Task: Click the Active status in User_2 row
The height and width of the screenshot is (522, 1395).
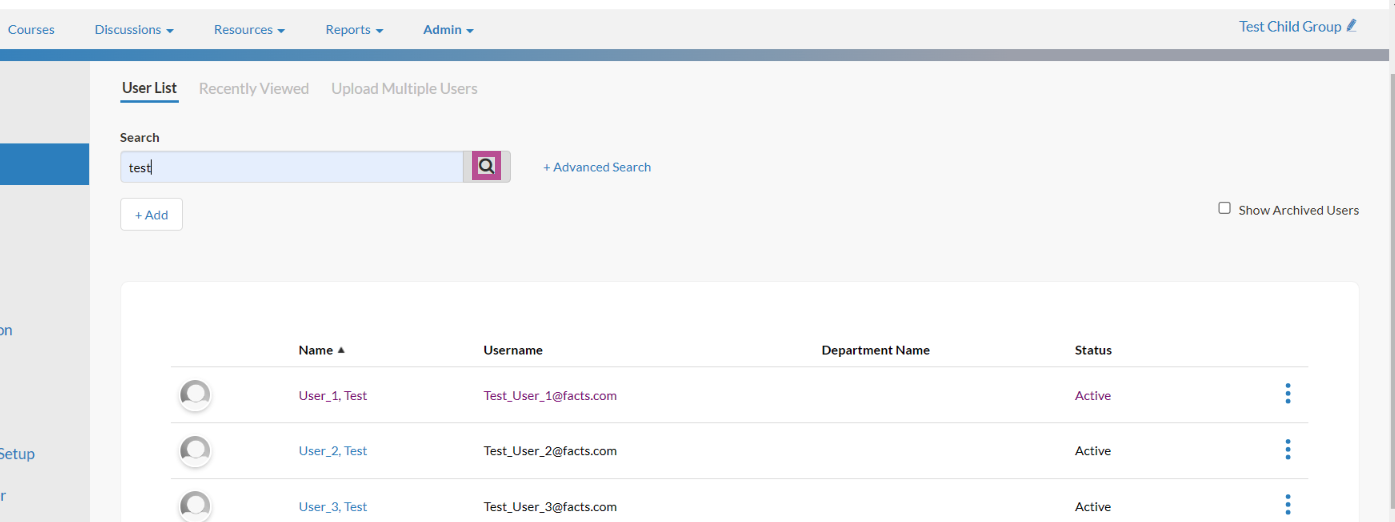Action: (1093, 451)
